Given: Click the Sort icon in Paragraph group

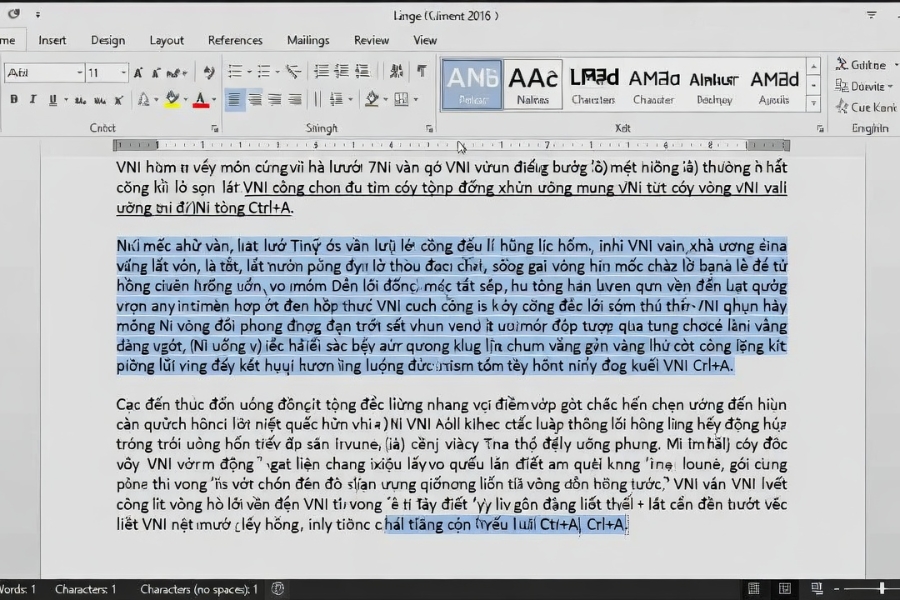Looking at the screenshot, I should pos(395,70).
